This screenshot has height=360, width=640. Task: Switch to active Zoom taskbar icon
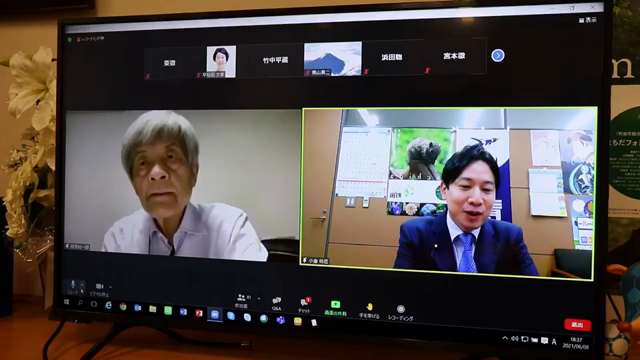[x=215, y=314]
